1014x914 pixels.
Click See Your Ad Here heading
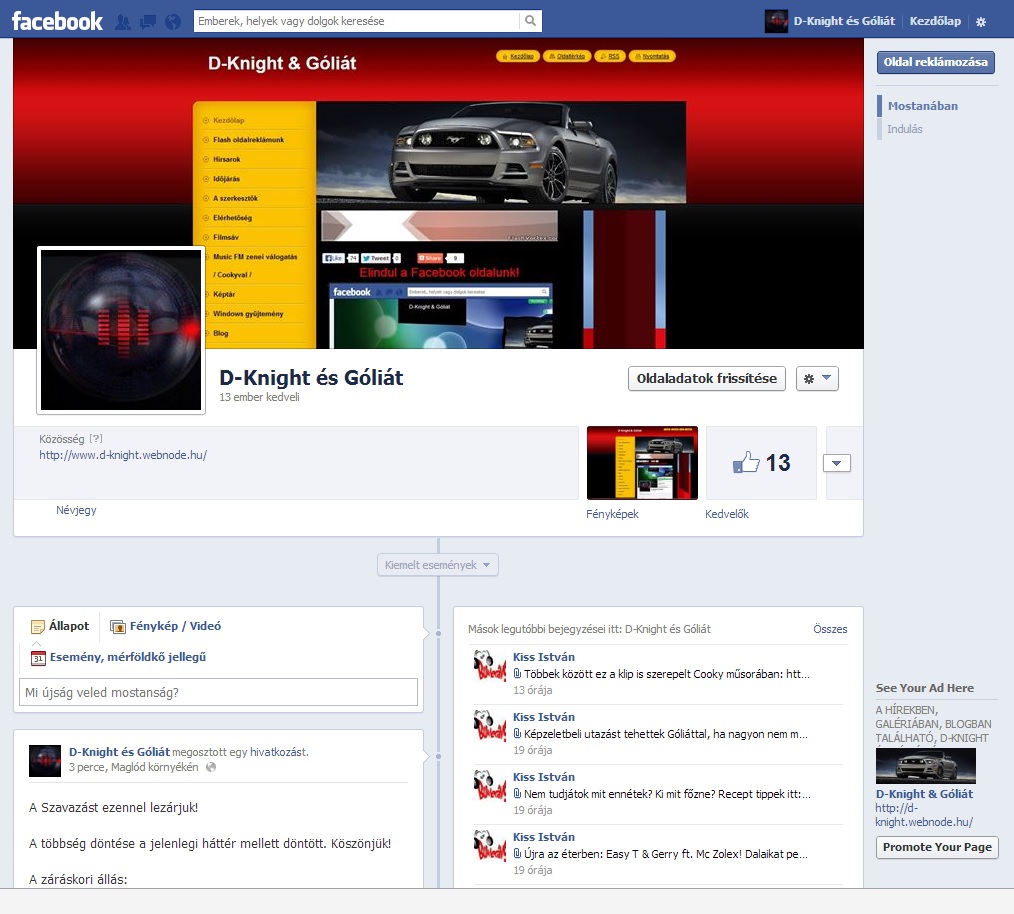[924, 688]
